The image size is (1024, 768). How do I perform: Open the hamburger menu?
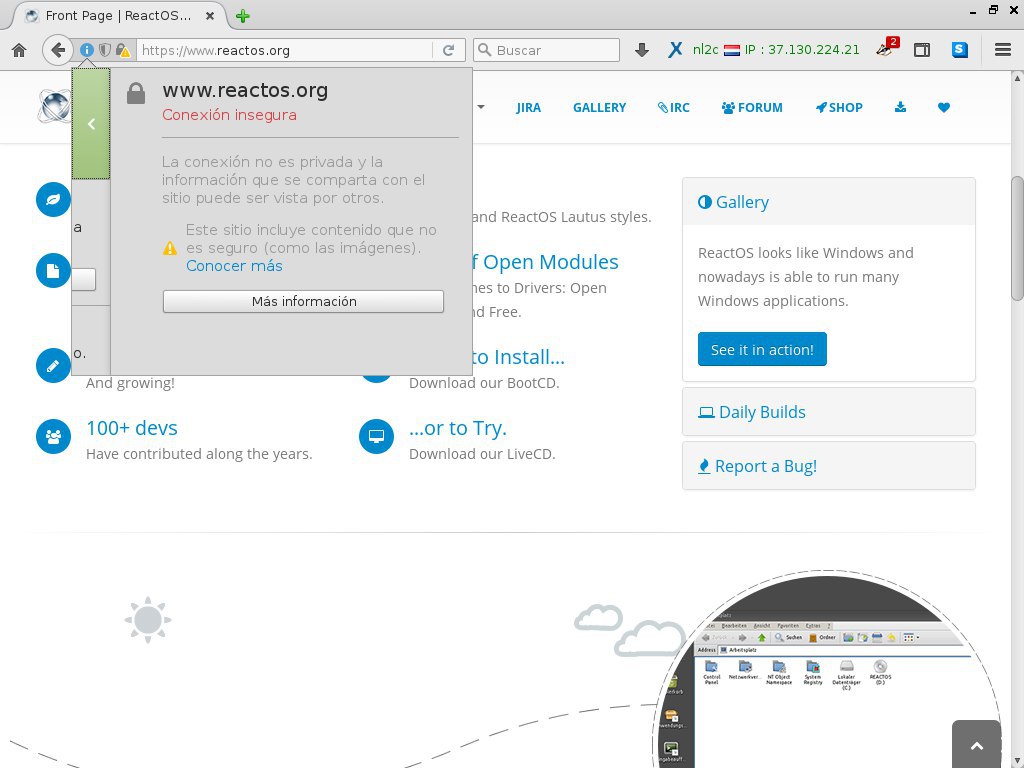click(x=1003, y=50)
